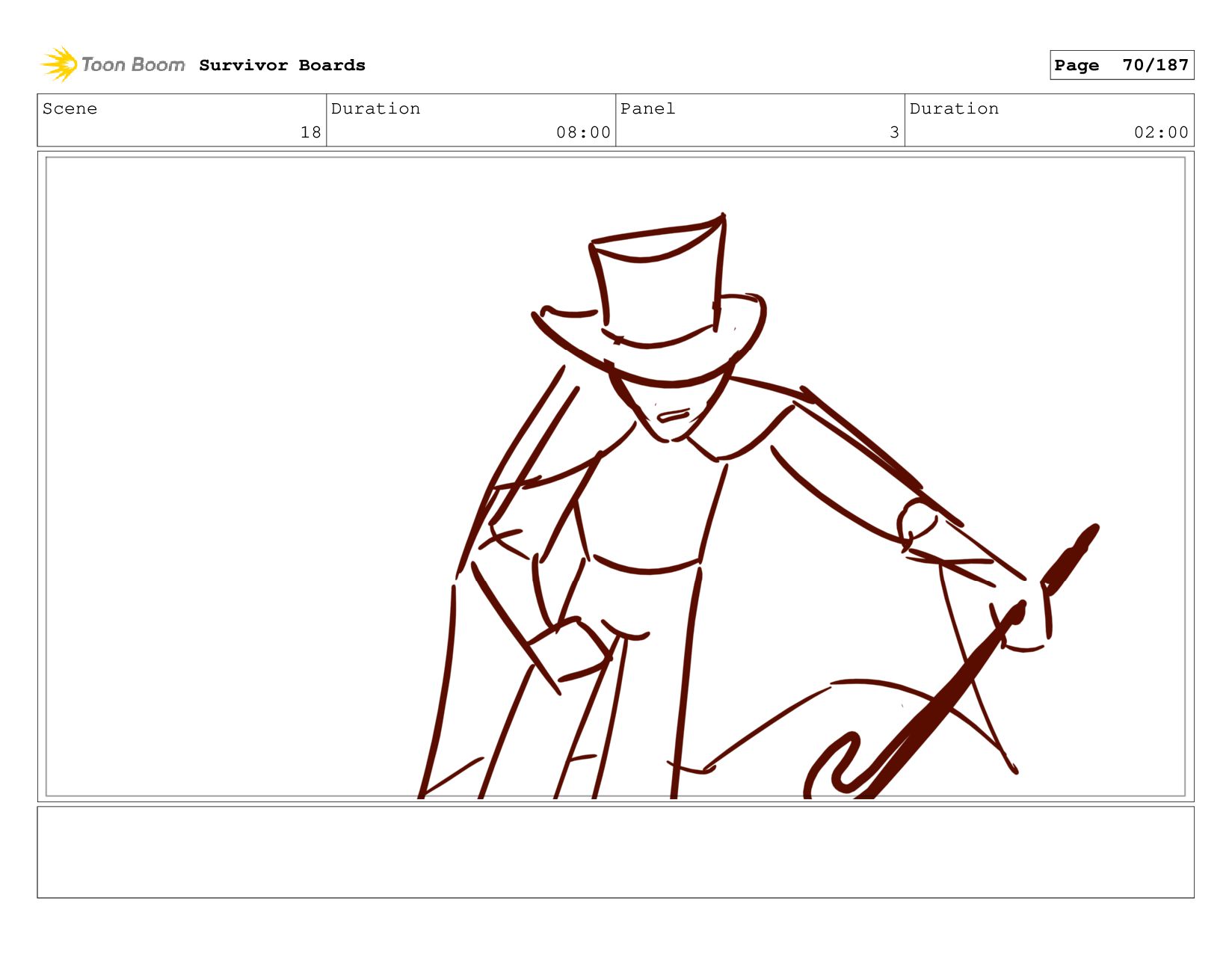Click the Panel label
Screen dimensions: 1232x954
[647, 108]
